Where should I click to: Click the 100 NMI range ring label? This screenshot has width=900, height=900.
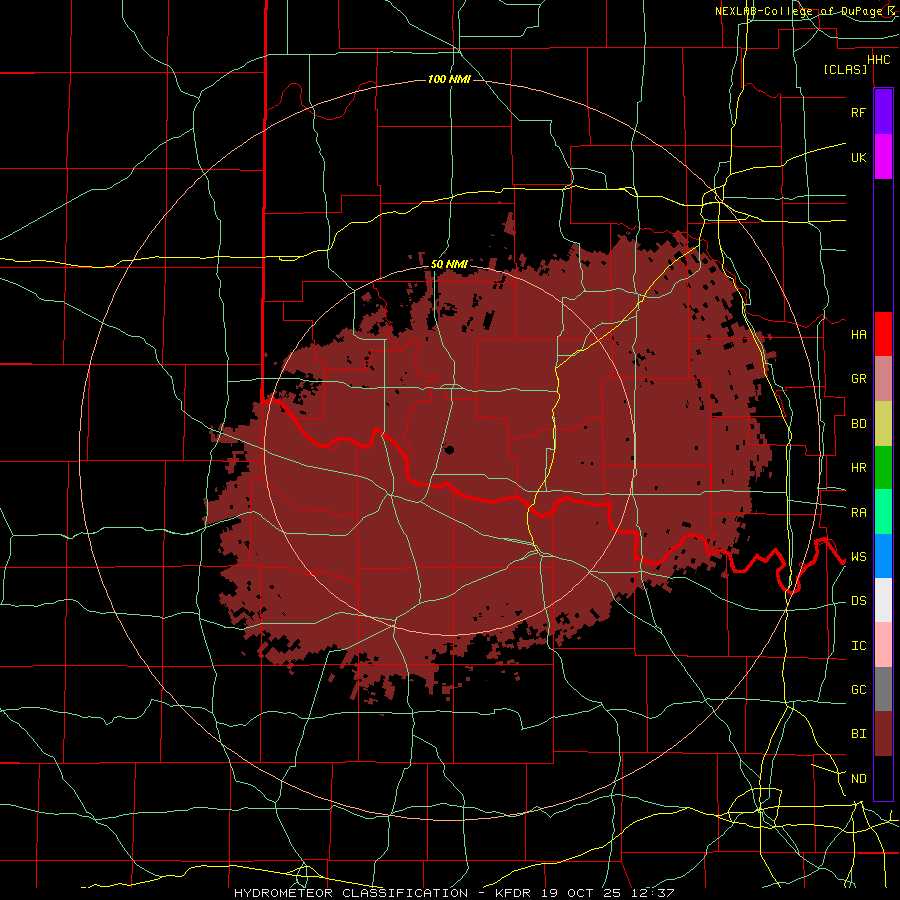point(449,79)
